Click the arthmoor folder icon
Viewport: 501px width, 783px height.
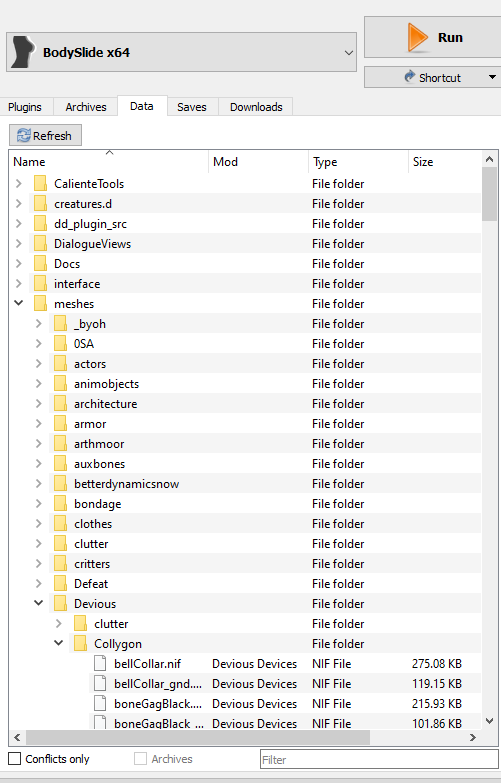(x=60, y=443)
